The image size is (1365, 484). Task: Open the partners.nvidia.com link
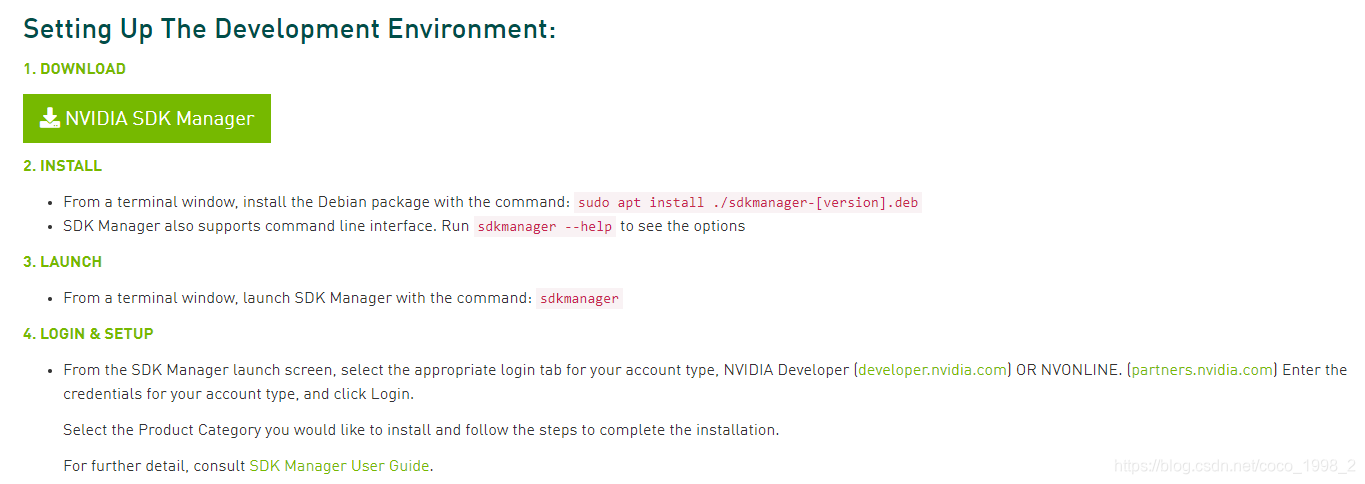pyautogui.click(x=1204, y=370)
